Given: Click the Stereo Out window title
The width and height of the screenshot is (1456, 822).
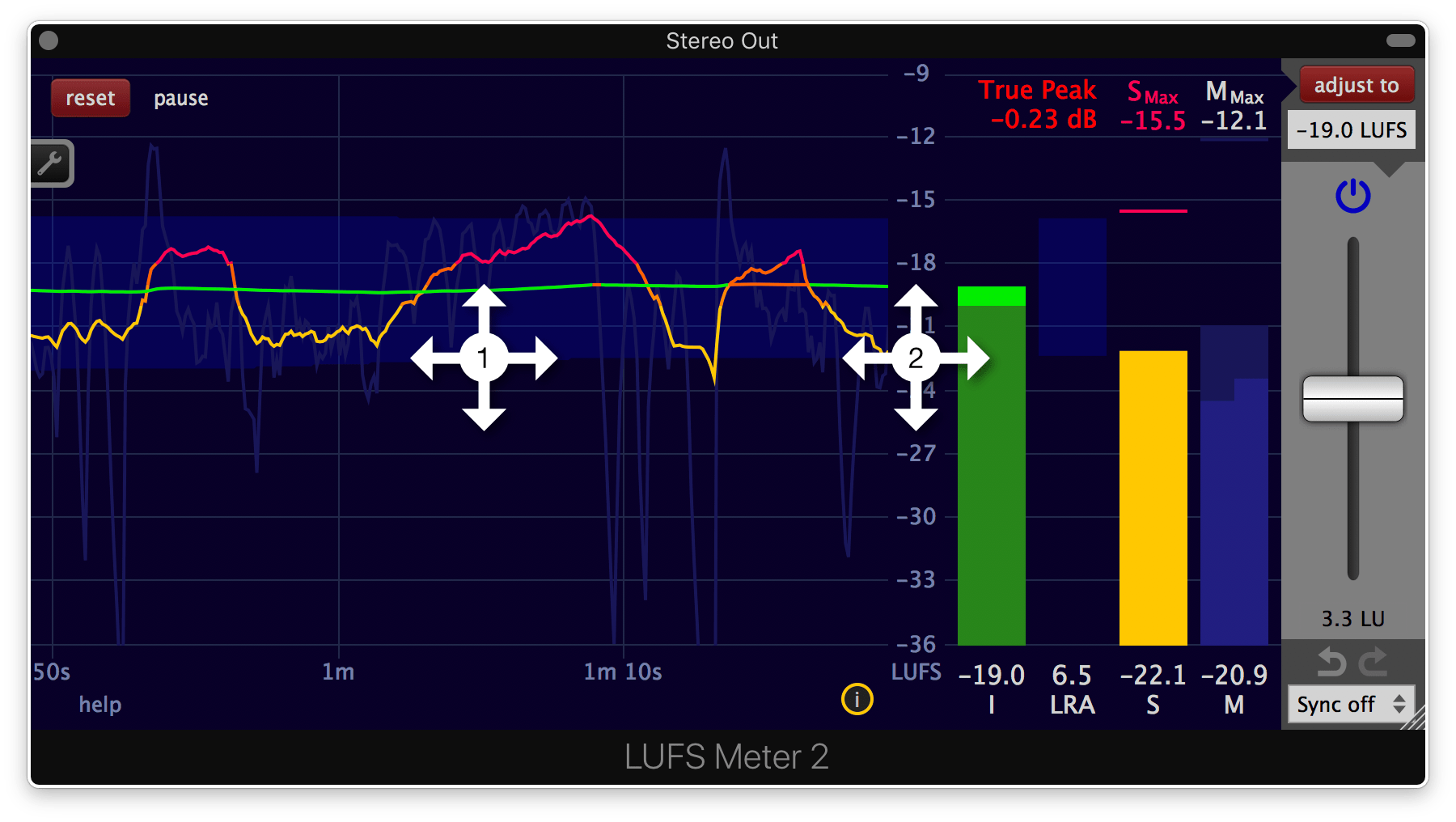Looking at the screenshot, I should tap(722, 41).
